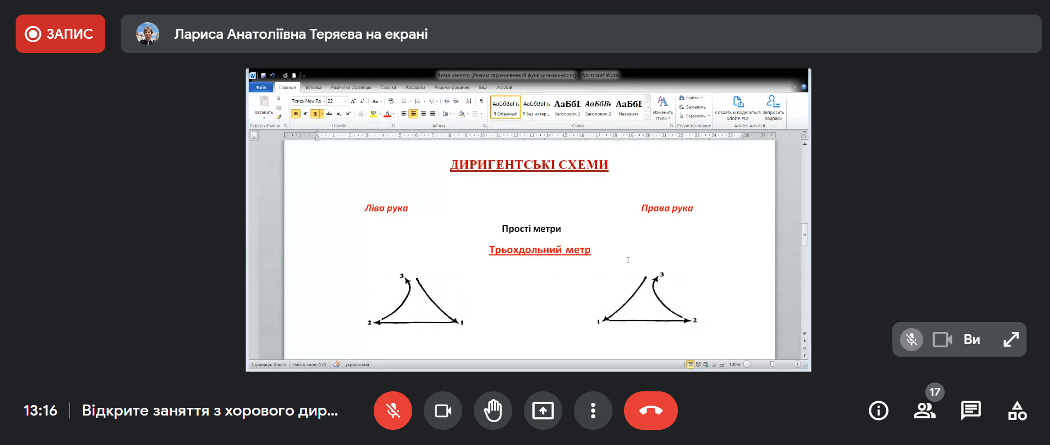Click camera icon in the self-view tile

click(x=942, y=339)
